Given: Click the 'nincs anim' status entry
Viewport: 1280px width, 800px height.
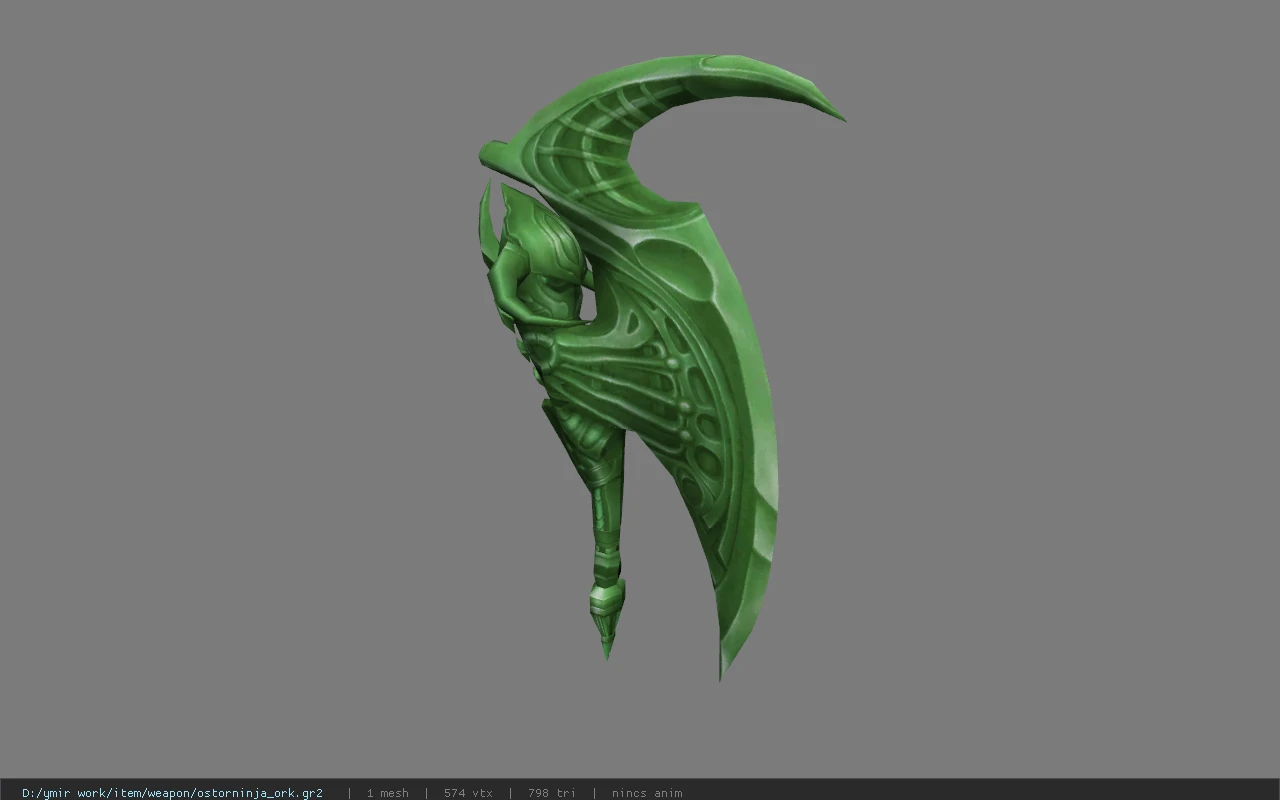Looking at the screenshot, I should pos(647,793).
